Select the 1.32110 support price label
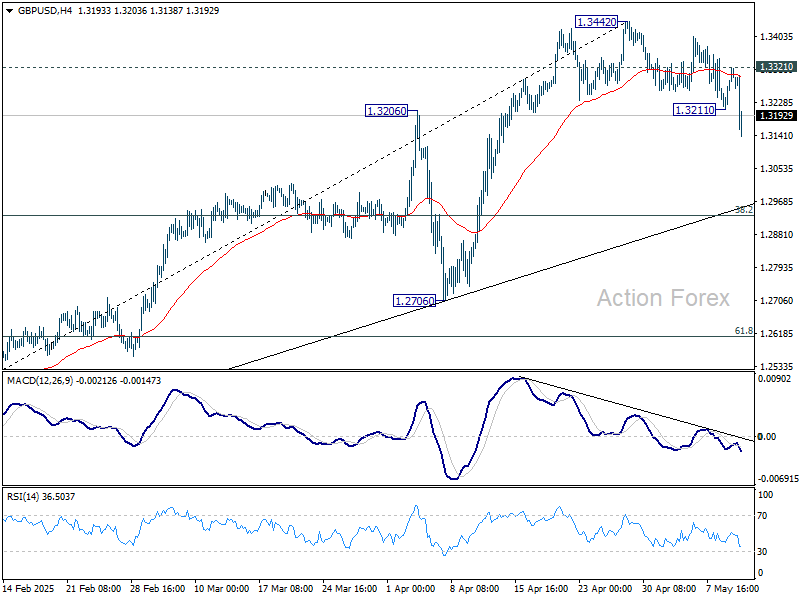This screenshot has height=600, width=800. coord(694,110)
